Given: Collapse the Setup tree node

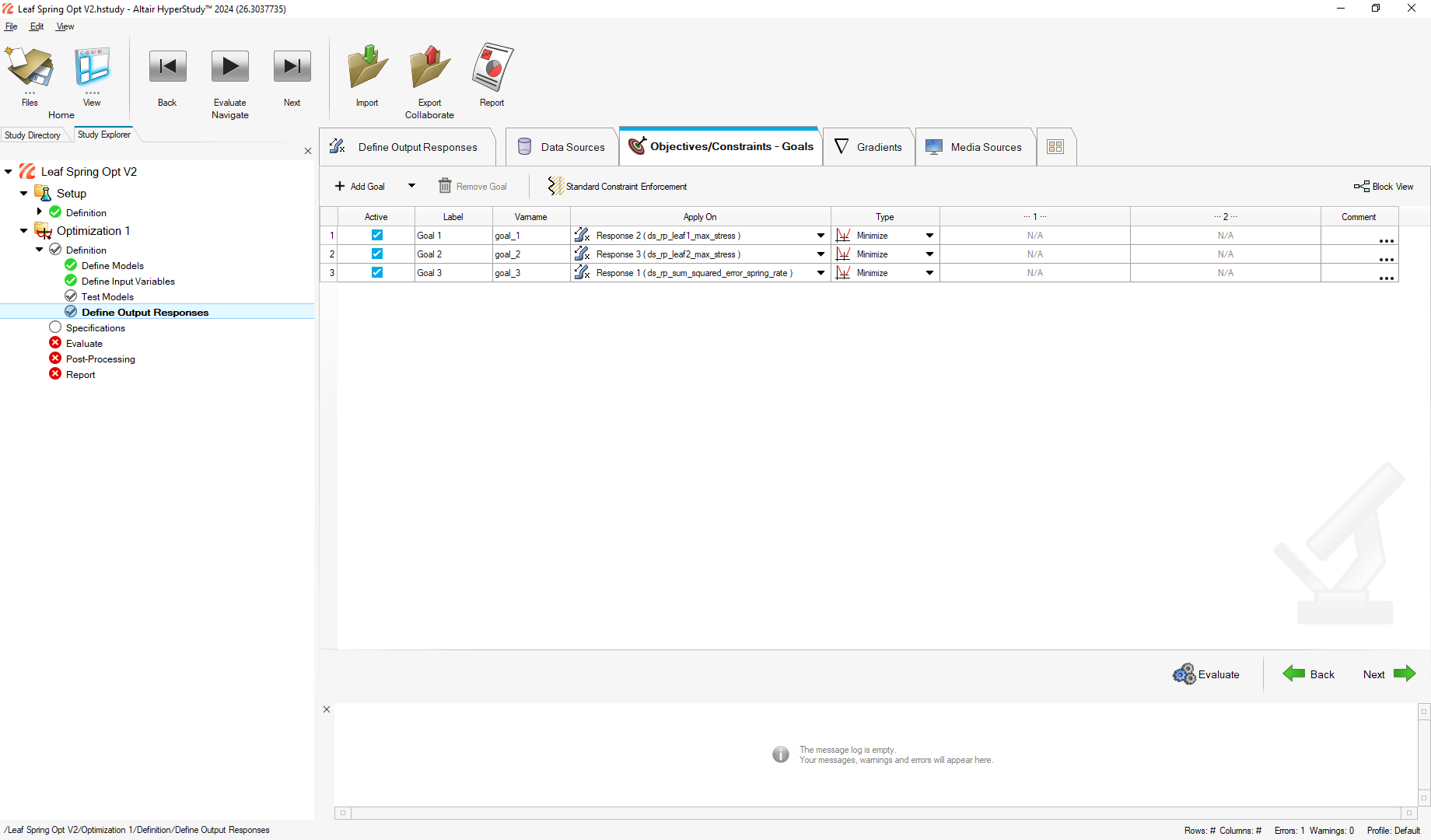Looking at the screenshot, I should [x=24, y=194].
